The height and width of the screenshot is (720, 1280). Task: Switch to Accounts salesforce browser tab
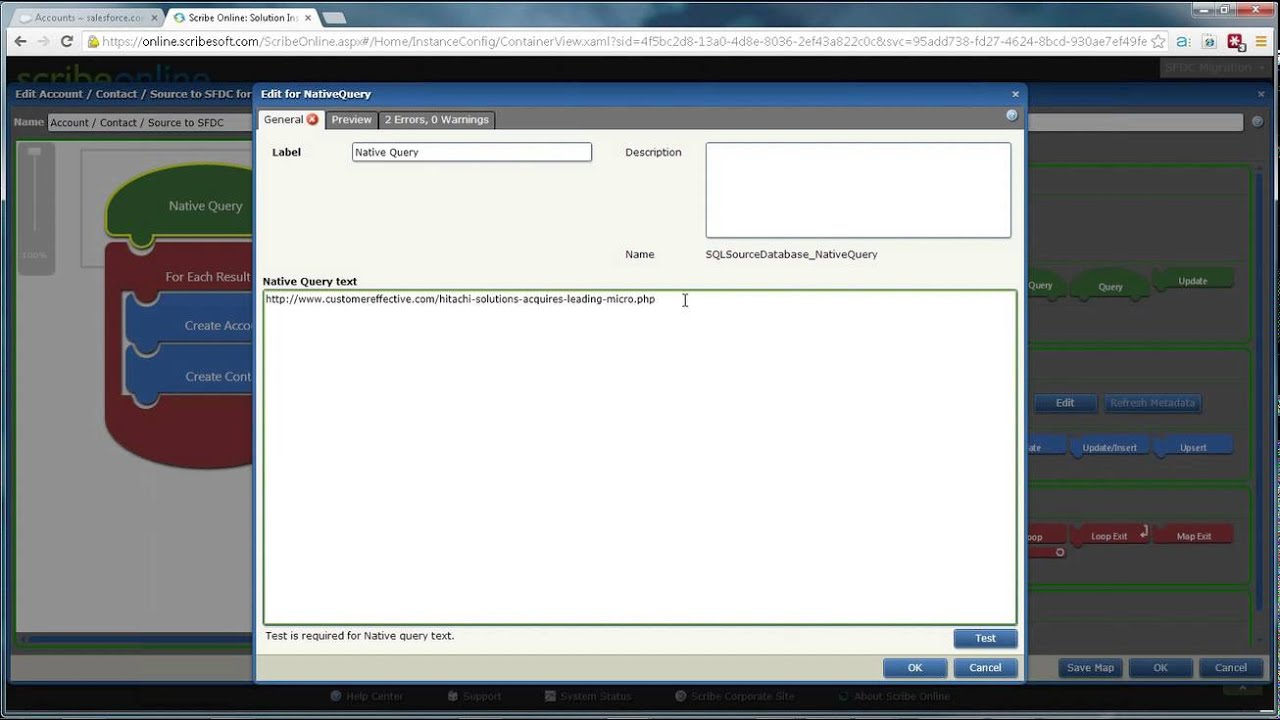[x=88, y=17]
